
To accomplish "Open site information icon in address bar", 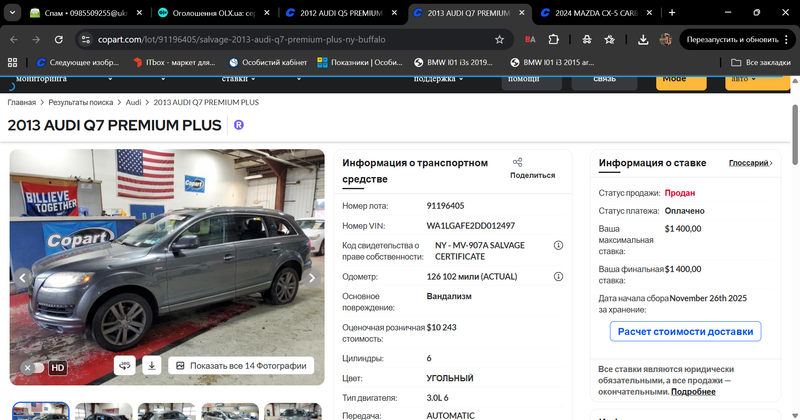I will 86,39.
